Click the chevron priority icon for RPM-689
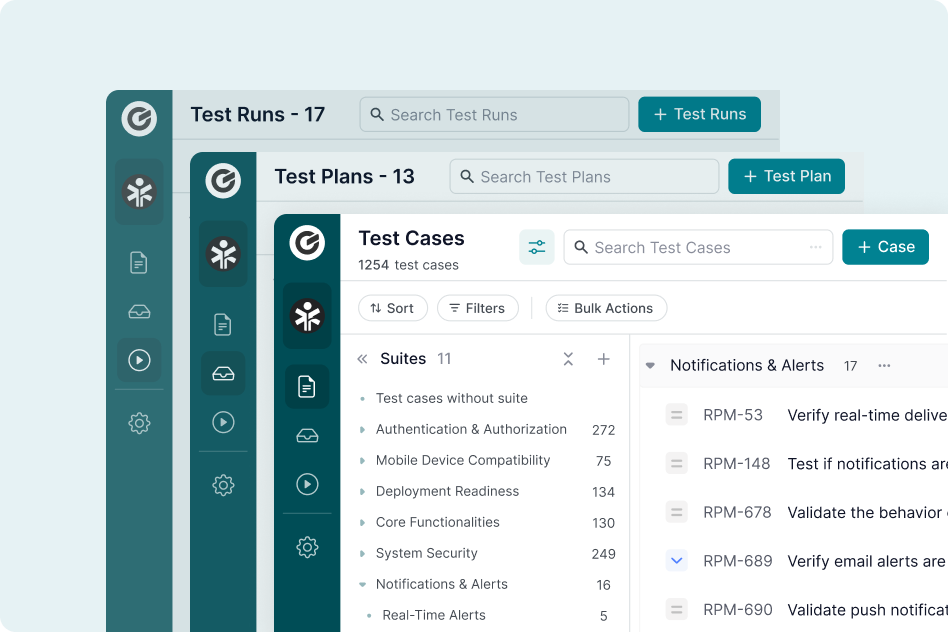948x632 pixels. pos(677,561)
